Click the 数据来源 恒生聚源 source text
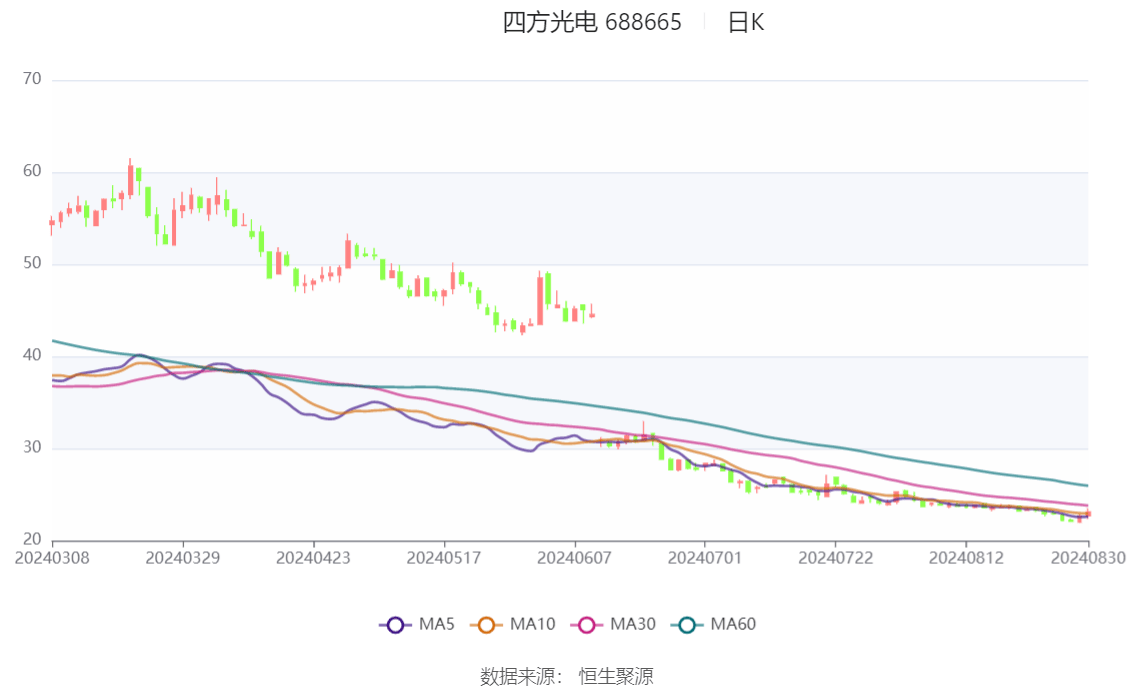This screenshot has height=689, width=1134. point(567,677)
